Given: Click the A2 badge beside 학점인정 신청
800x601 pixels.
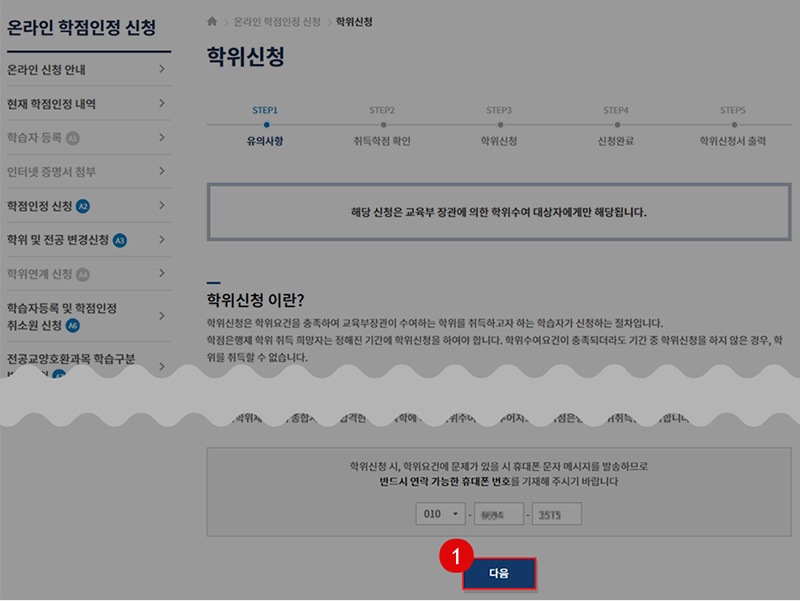Looking at the screenshot, I should 83,206.
